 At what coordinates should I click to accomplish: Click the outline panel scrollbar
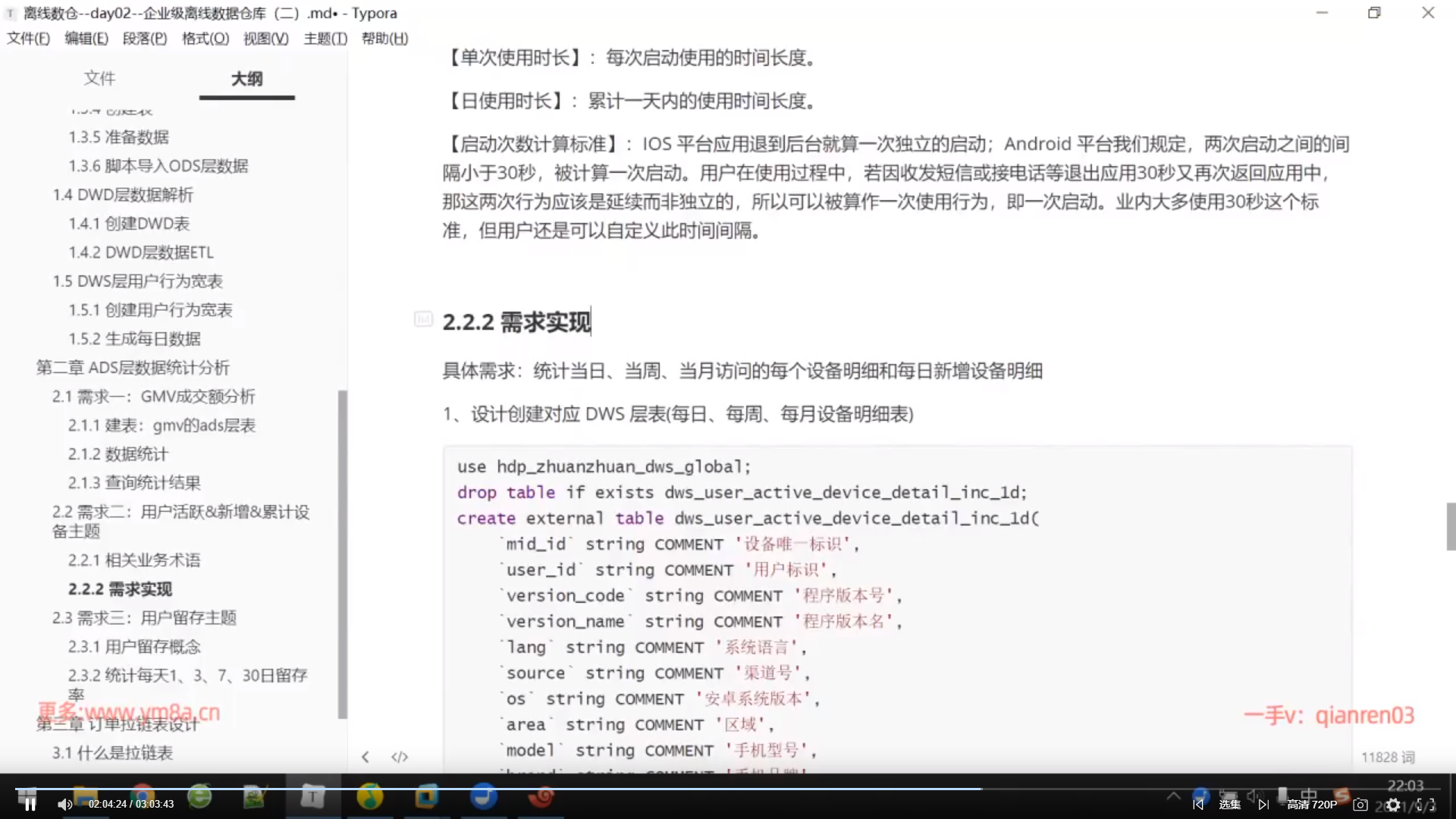342,554
